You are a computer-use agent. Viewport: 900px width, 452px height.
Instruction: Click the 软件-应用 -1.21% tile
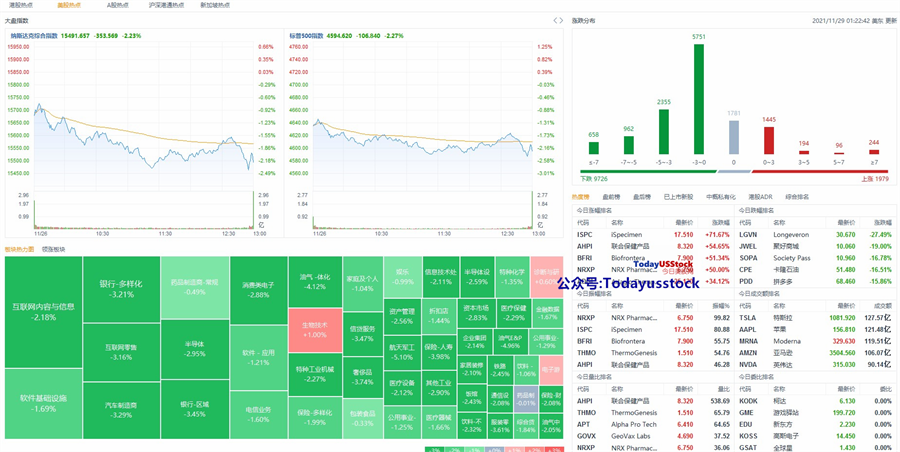point(258,358)
